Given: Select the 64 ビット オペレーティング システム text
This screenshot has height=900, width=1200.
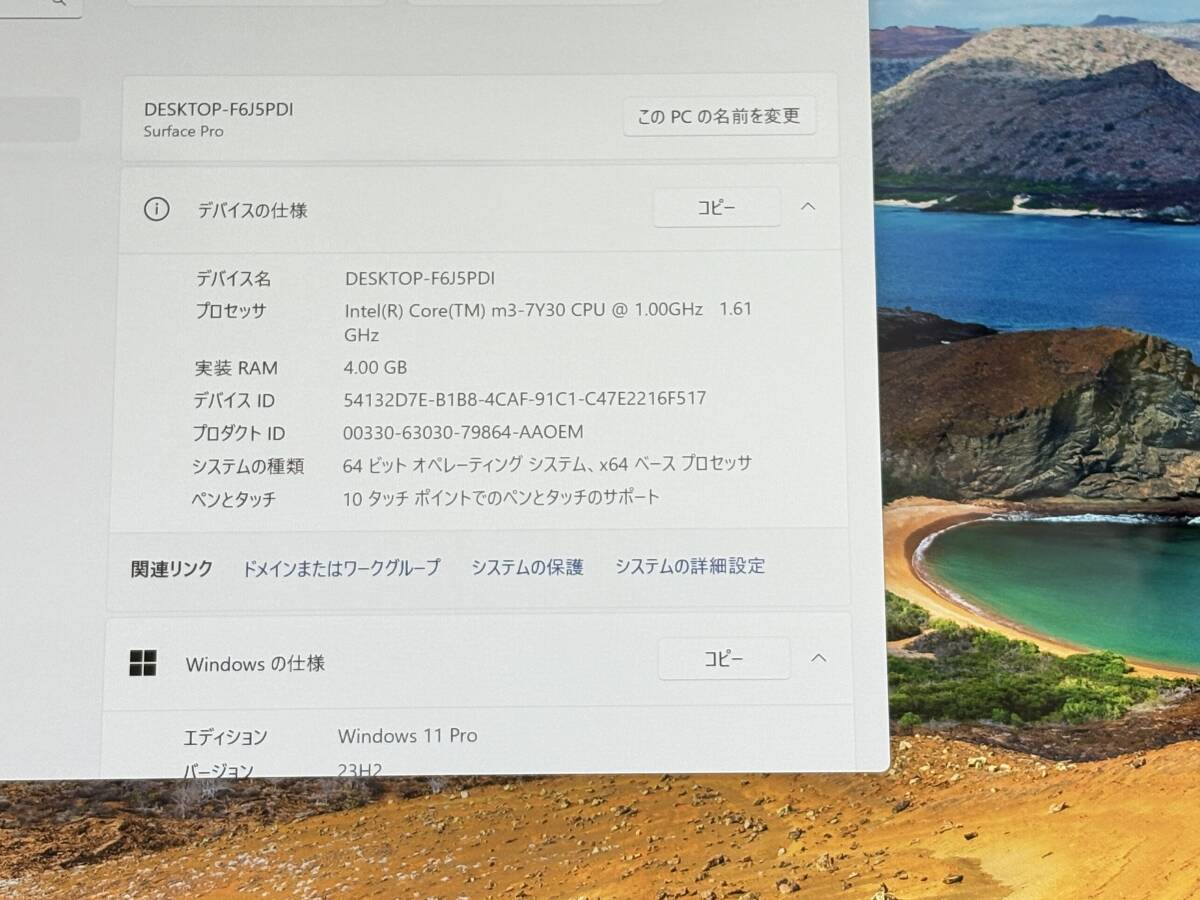Looking at the screenshot, I should (547, 464).
